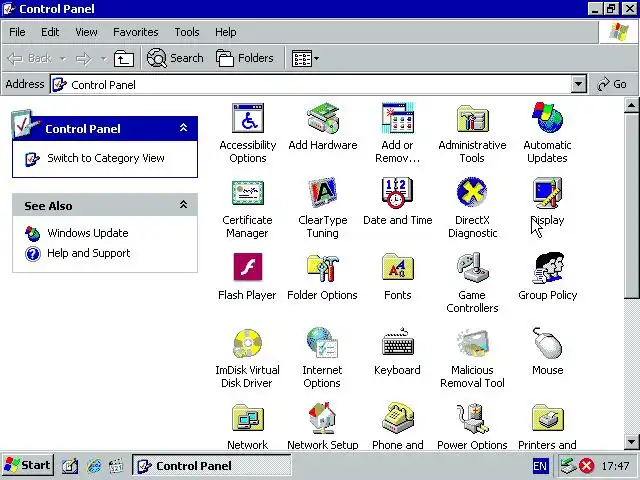Click Switch to Category View link
Screen dimensions: 640x480
(x=106, y=158)
